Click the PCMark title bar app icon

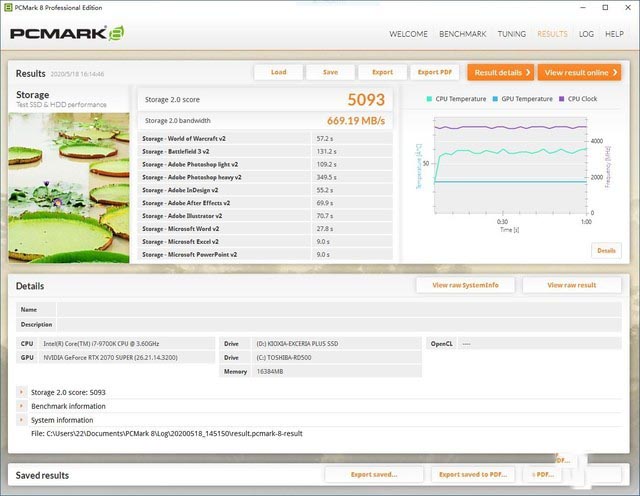pos(8,7)
